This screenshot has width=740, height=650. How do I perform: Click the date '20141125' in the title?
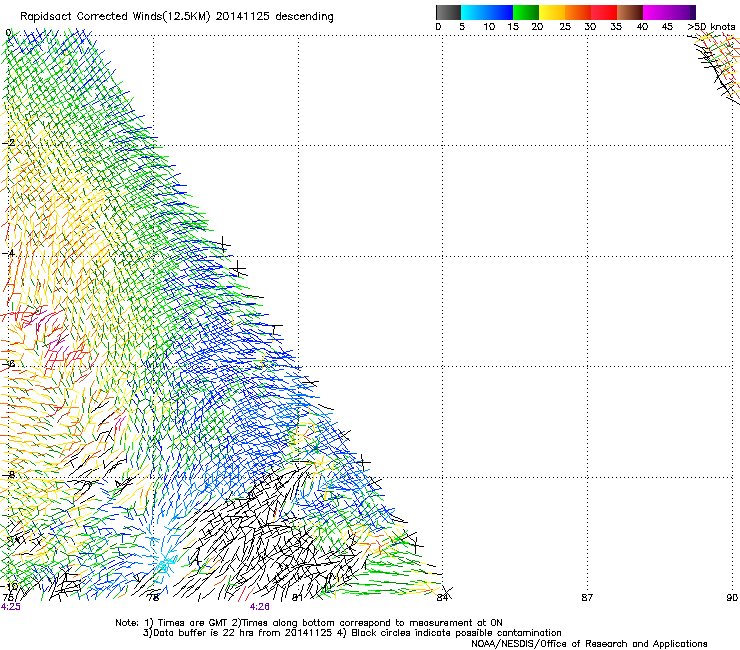pyautogui.click(x=242, y=16)
